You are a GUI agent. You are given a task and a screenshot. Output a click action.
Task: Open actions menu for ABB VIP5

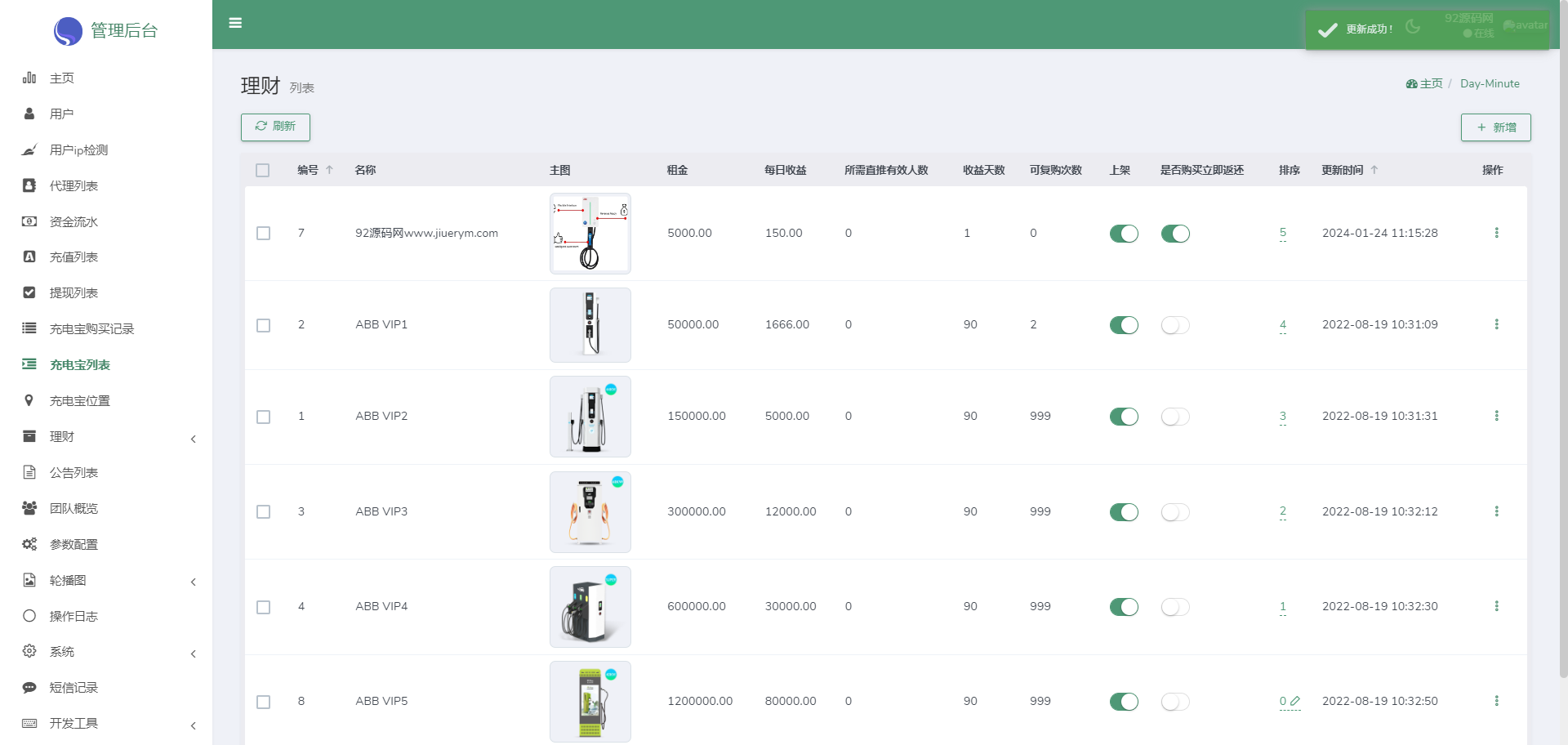[1496, 701]
